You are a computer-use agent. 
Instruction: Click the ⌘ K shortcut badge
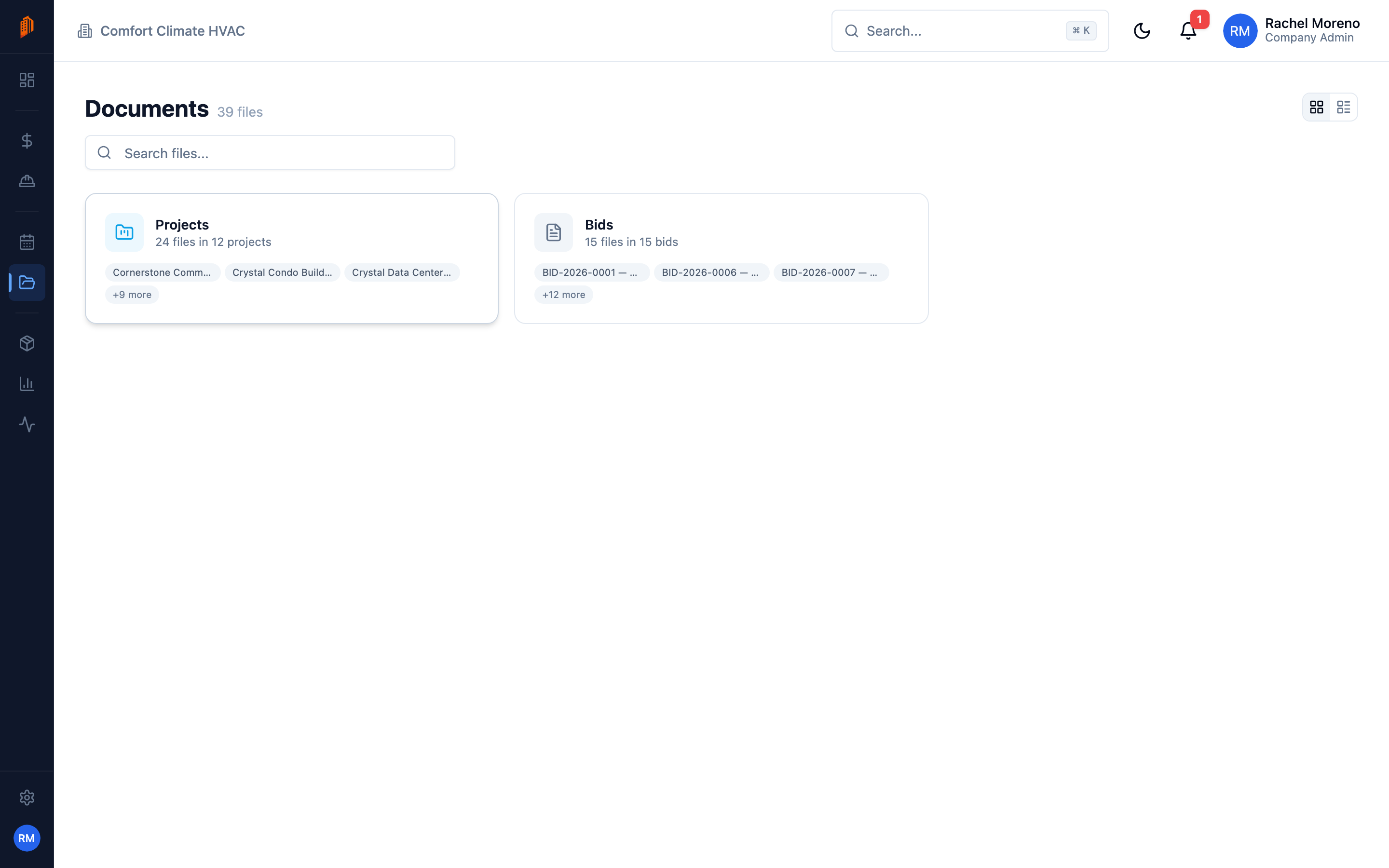point(1081,31)
